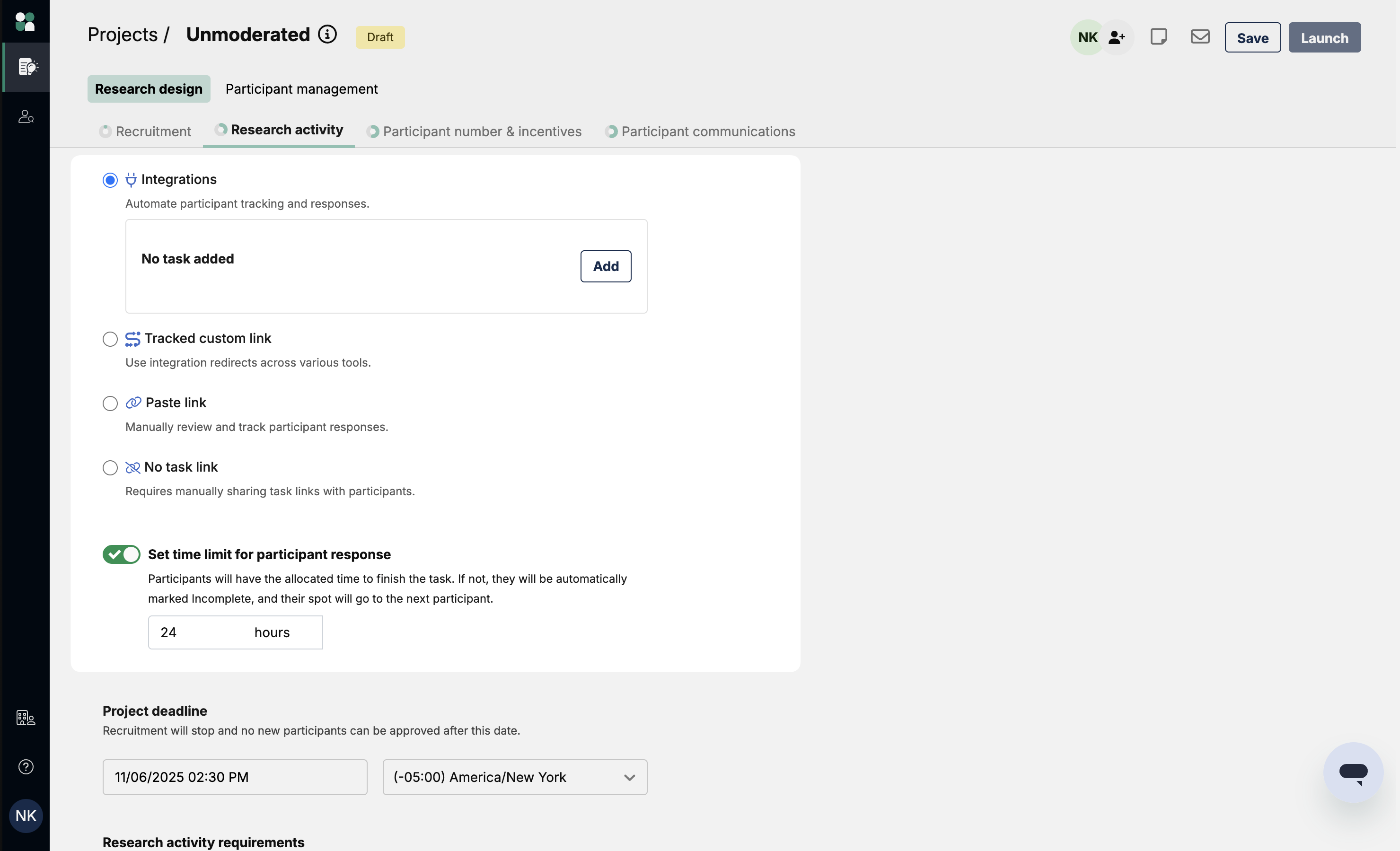Switch to Participant management tab
The image size is (1400, 851).
(301, 89)
